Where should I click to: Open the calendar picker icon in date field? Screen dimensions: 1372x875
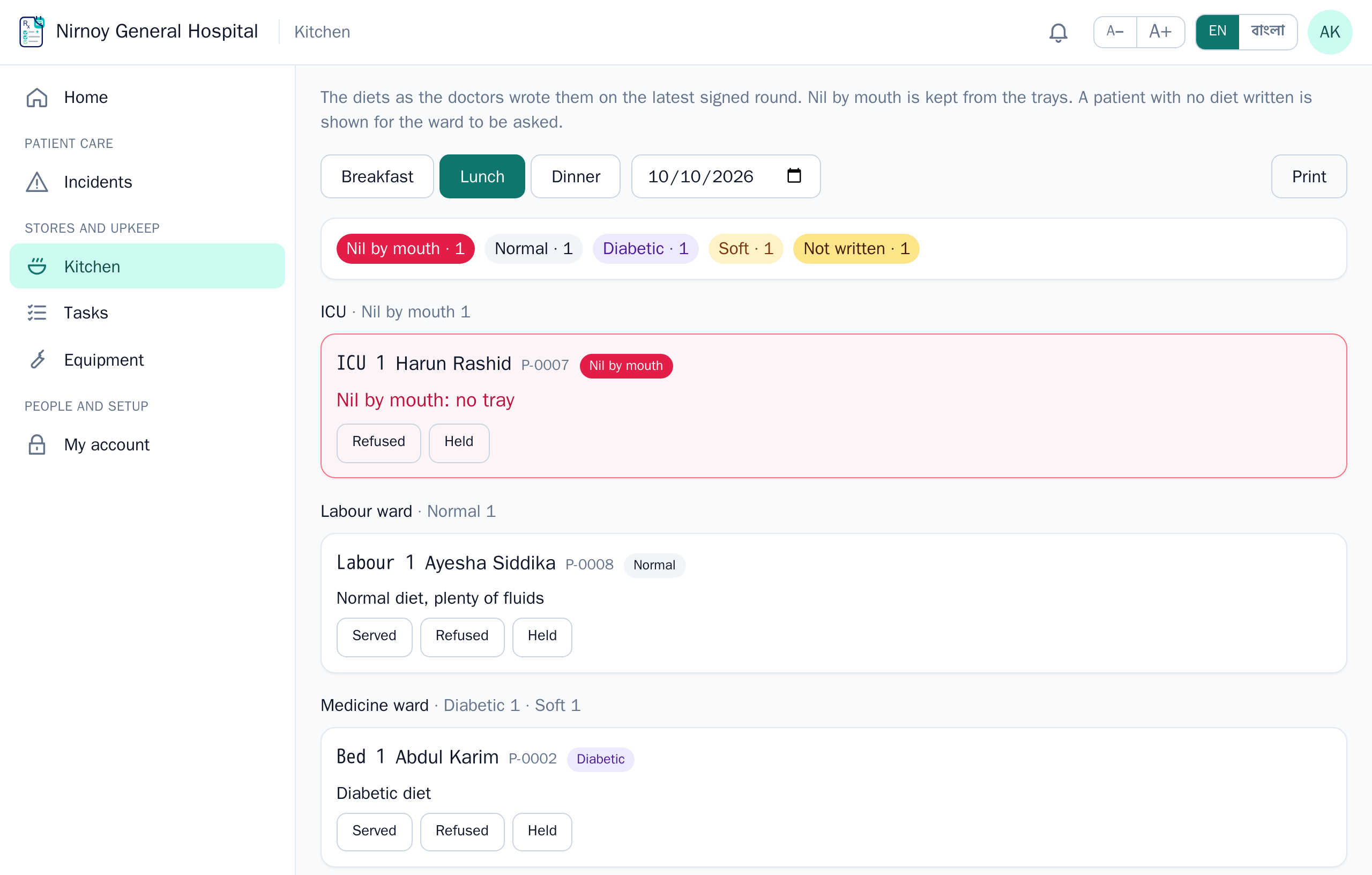(x=794, y=176)
